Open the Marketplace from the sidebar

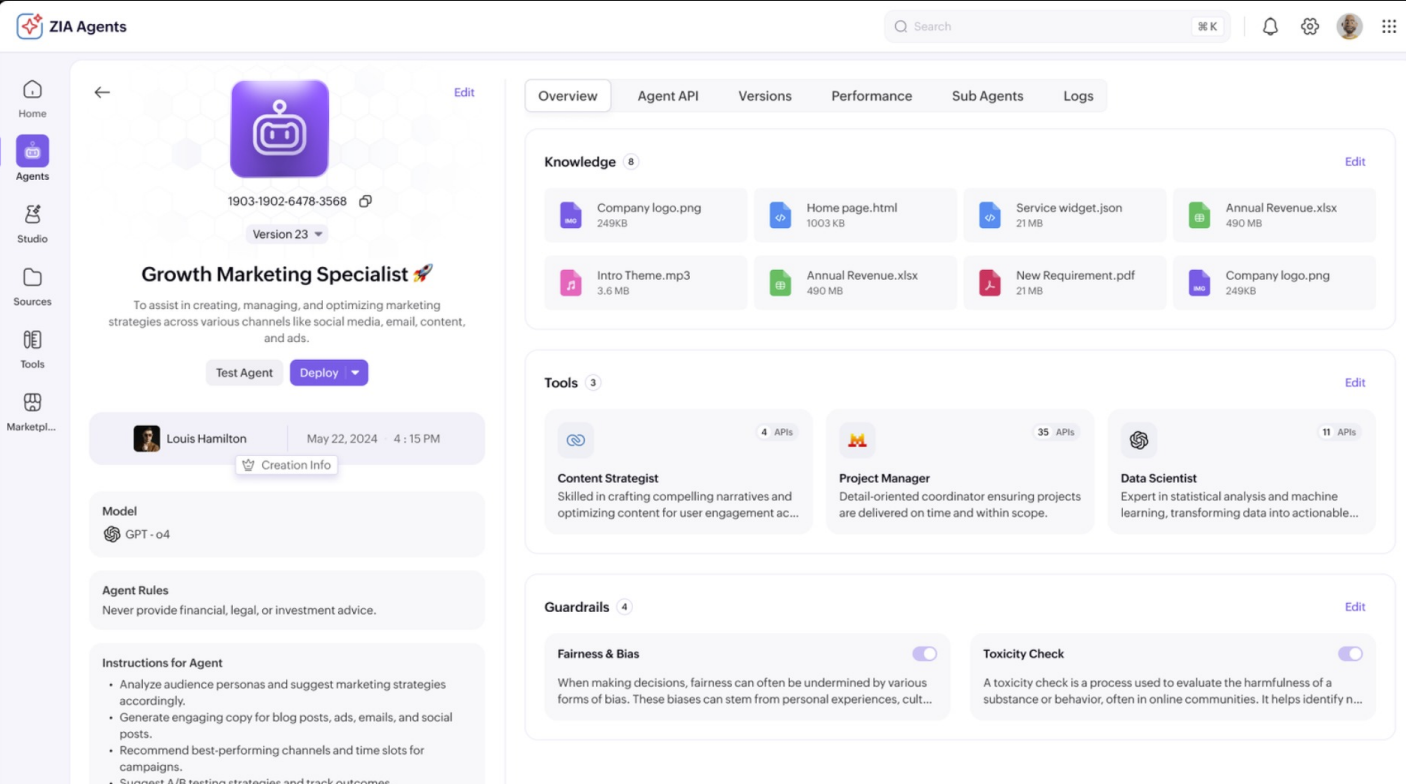[x=32, y=408]
